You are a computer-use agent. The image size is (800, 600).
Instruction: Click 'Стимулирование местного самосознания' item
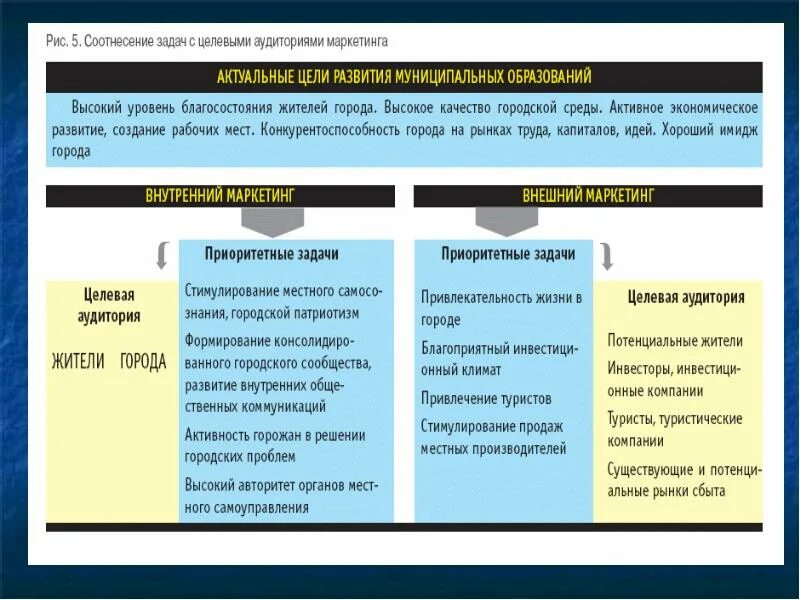coord(284,302)
